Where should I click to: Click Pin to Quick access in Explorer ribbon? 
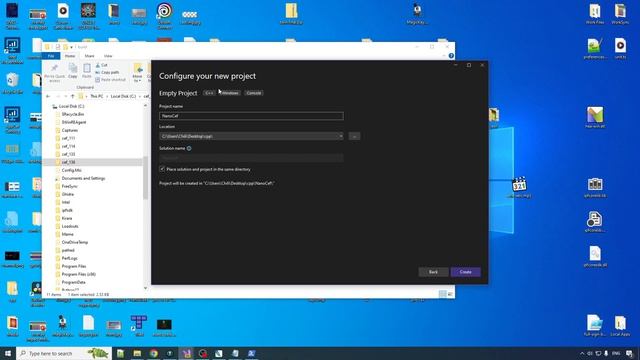click(x=54, y=73)
